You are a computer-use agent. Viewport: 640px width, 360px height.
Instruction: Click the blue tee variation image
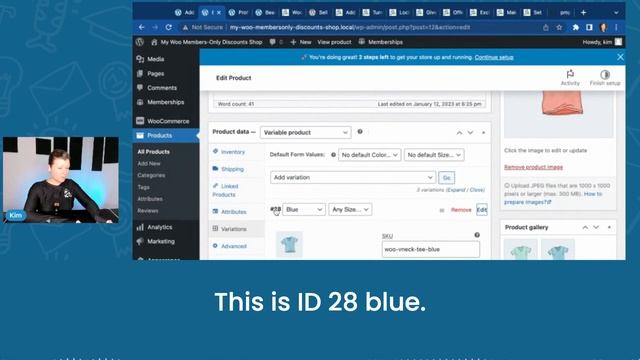(289, 245)
